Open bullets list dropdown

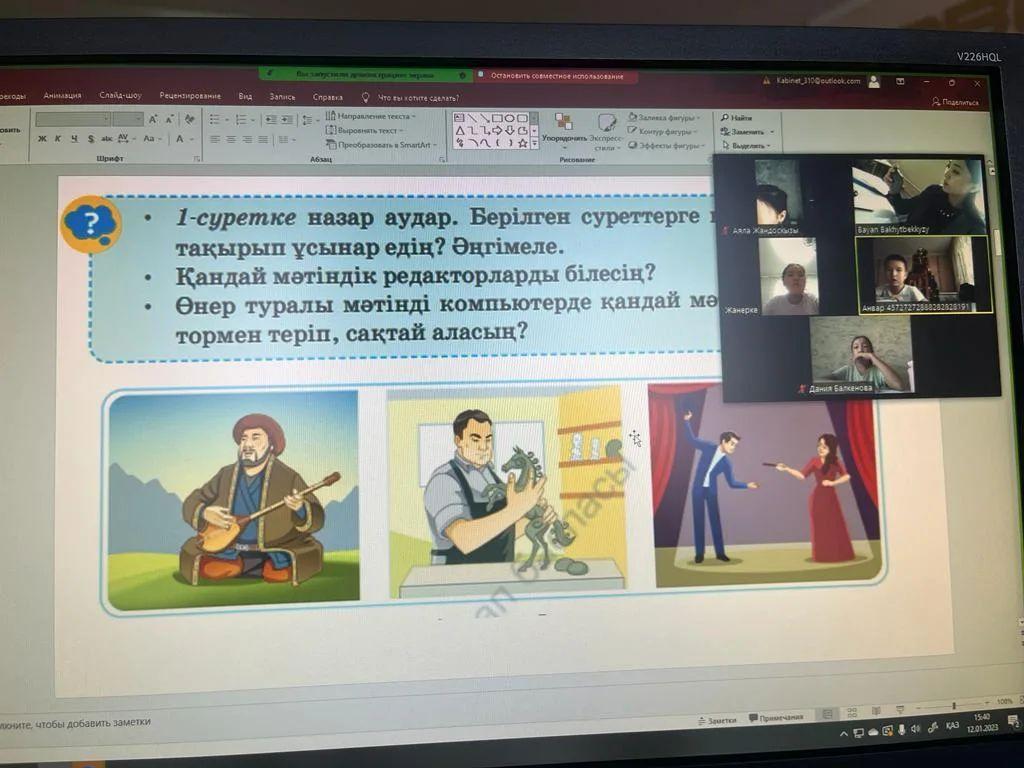pyautogui.click(x=227, y=120)
